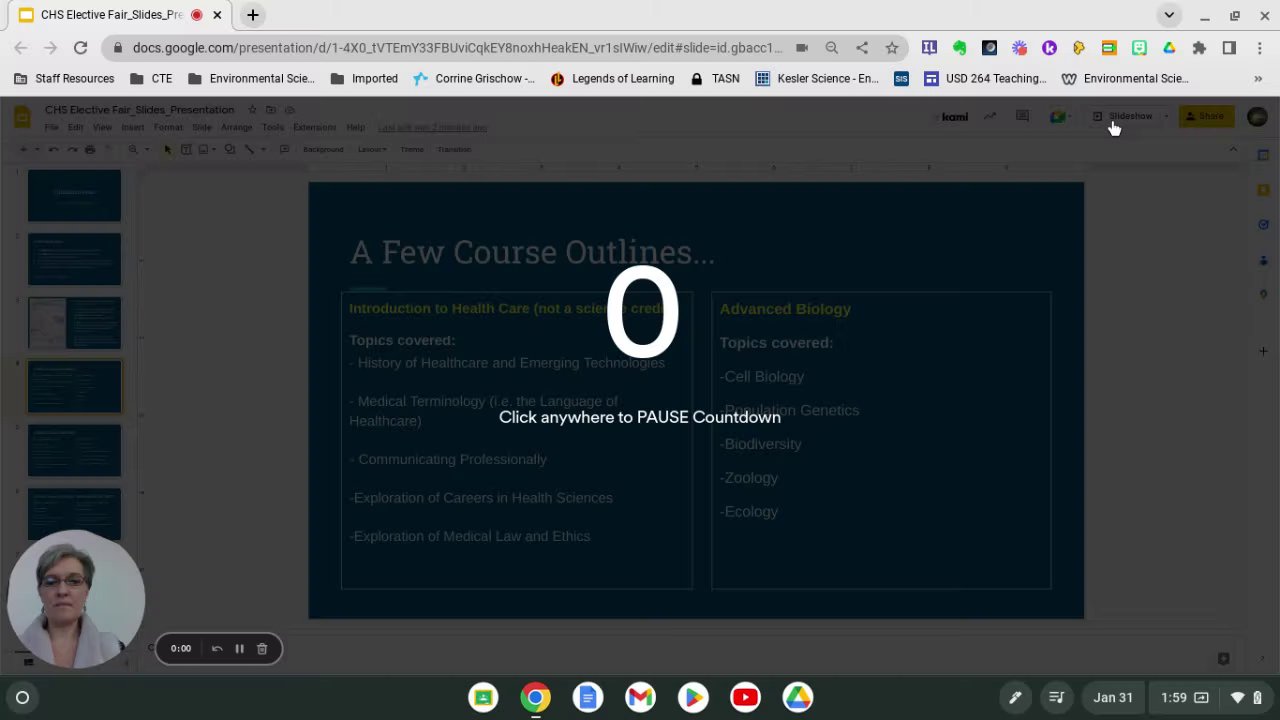Viewport: 1280px width, 720px height.
Task: Open the Edit menu
Action: pyautogui.click(x=75, y=127)
